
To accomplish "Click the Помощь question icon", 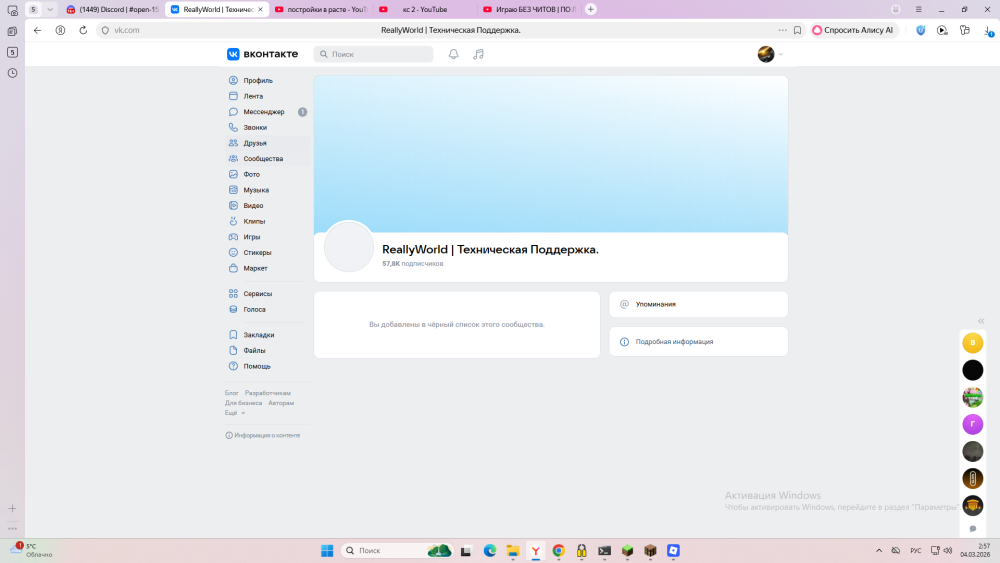I will point(233,366).
